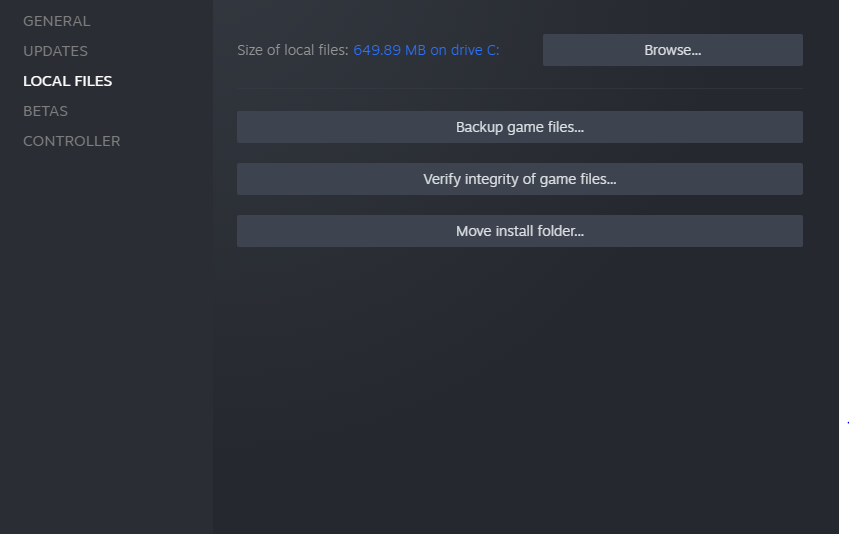View game update settings in sidebar
Screen dimensions: 849x534
tap(55, 51)
